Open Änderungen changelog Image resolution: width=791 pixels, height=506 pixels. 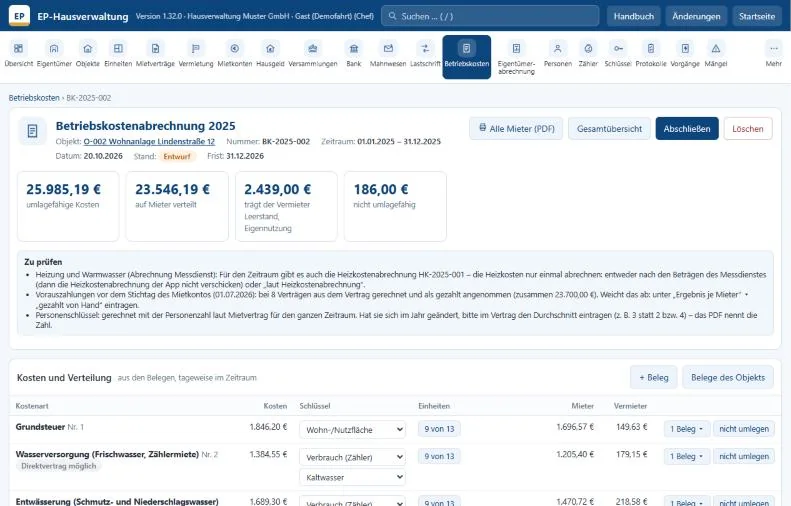click(696, 16)
